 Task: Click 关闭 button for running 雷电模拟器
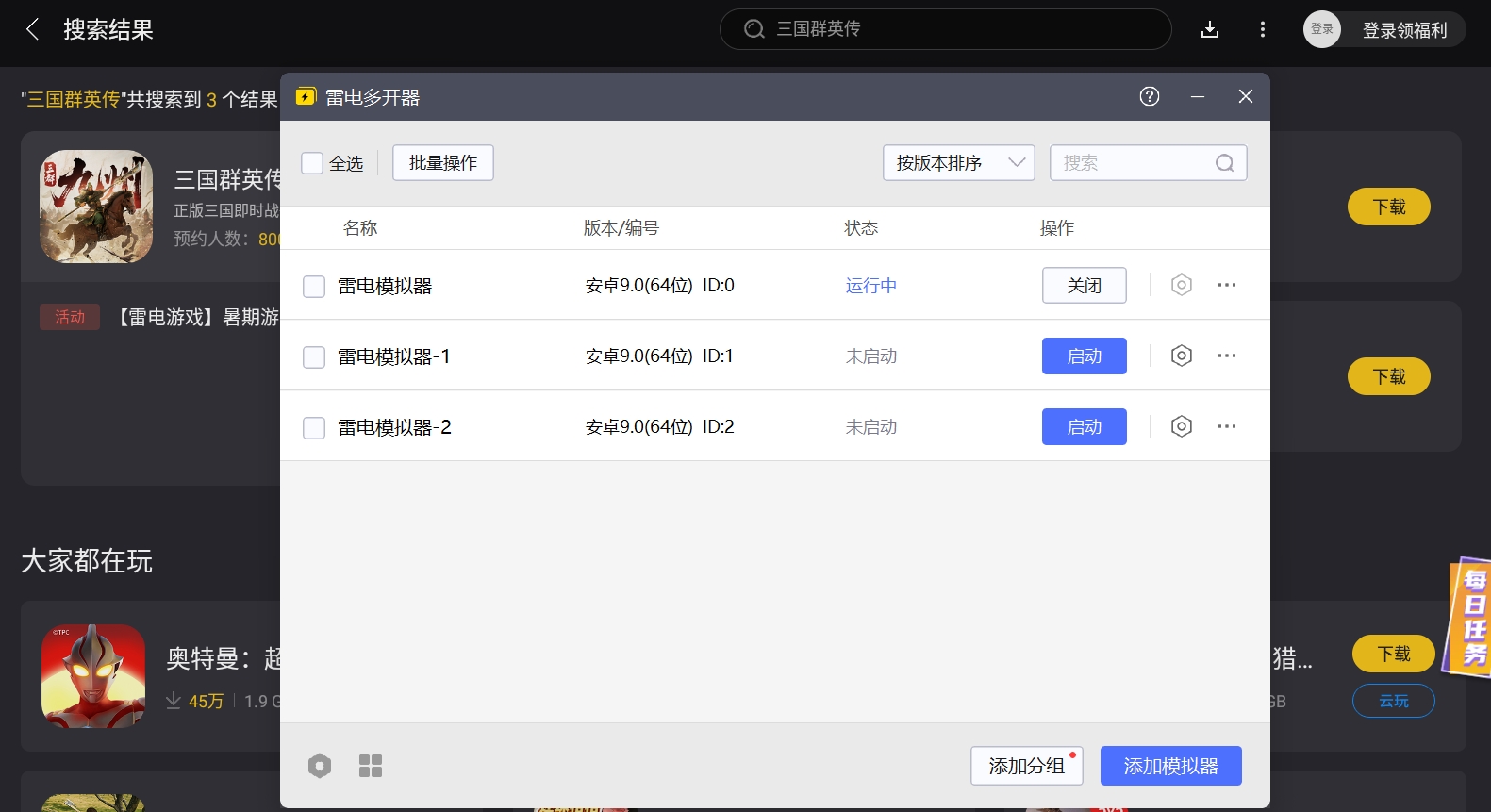[x=1085, y=285]
